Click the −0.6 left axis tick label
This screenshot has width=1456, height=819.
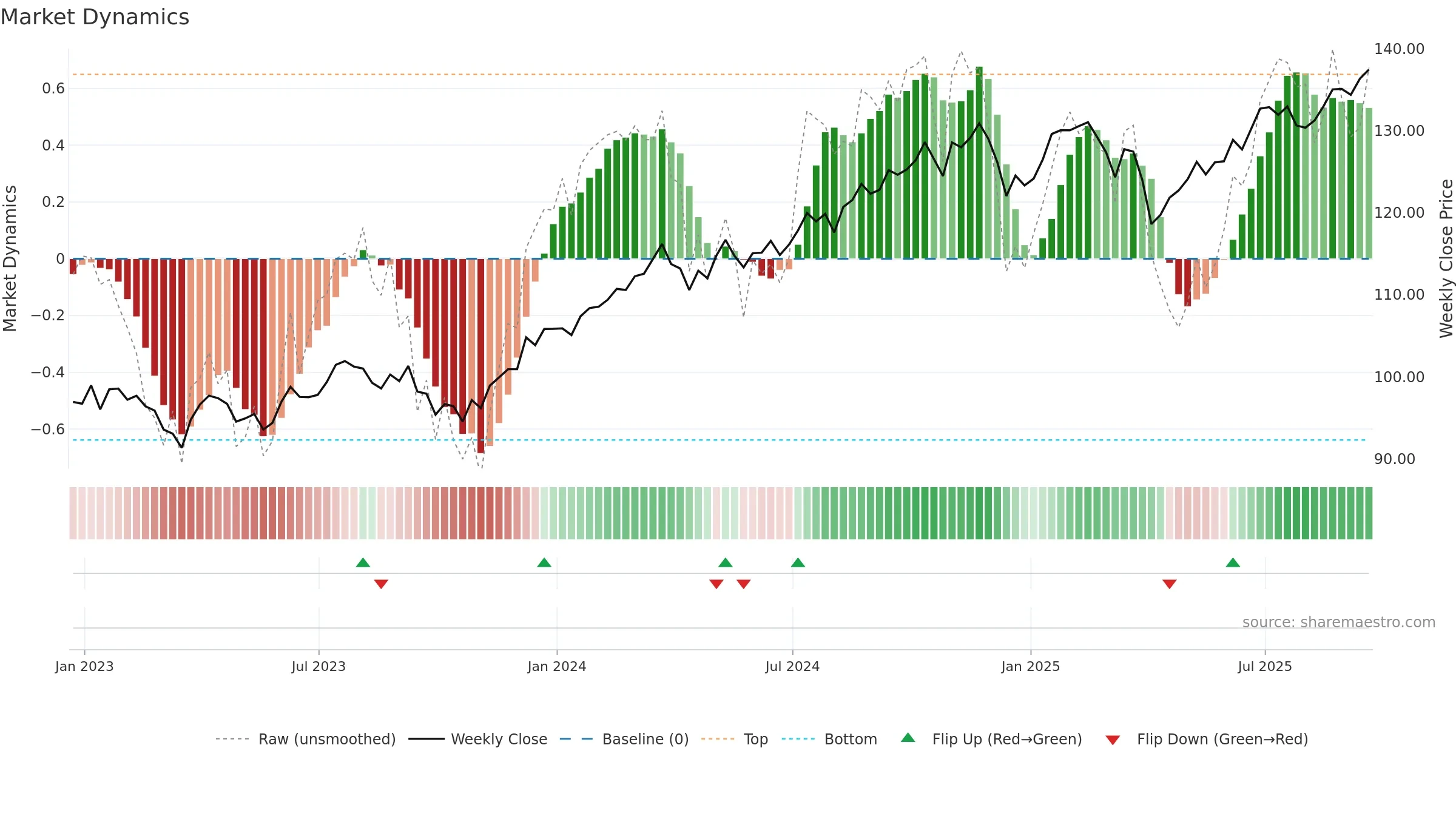47,429
